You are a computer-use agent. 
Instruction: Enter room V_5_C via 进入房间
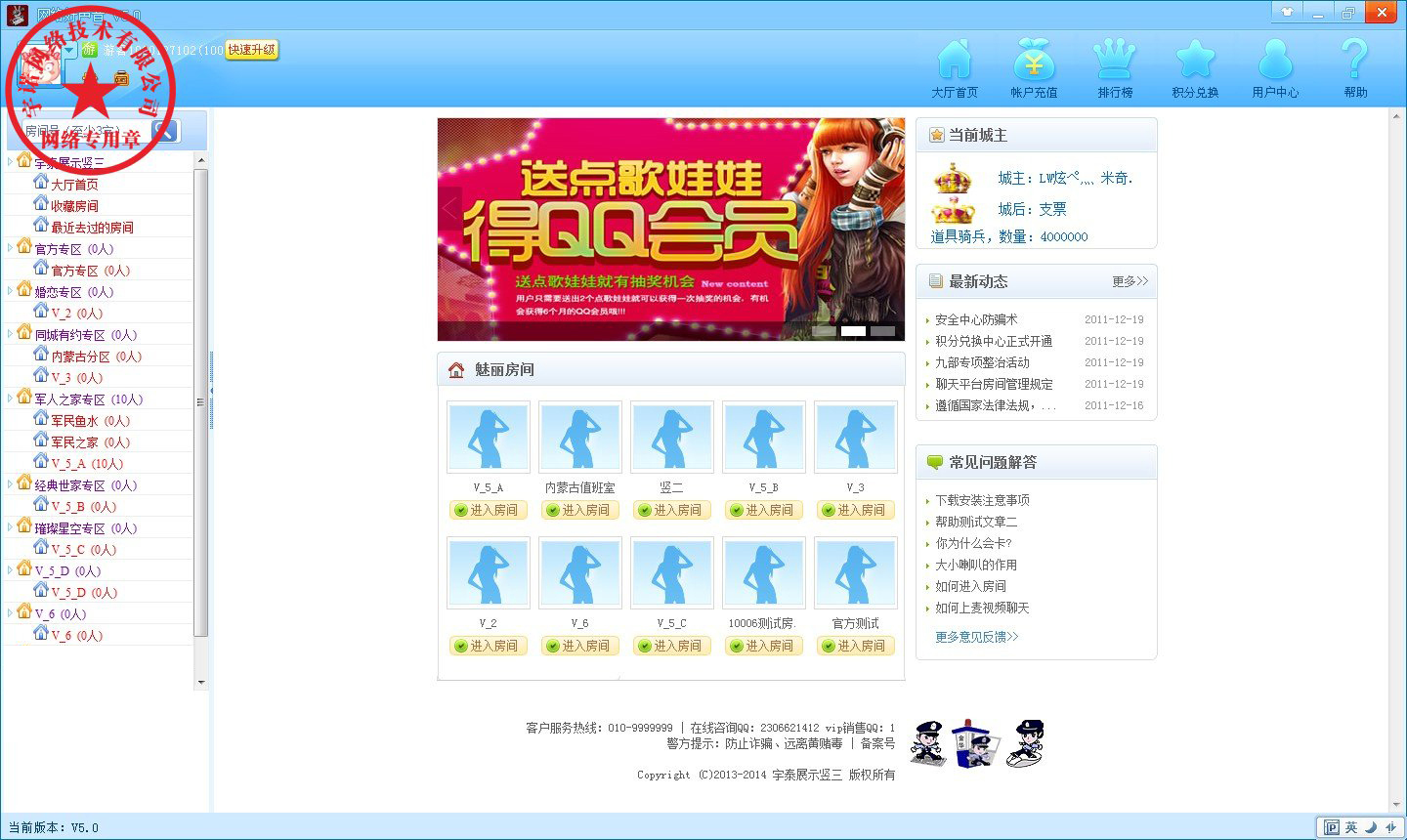[x=672, y=646]
